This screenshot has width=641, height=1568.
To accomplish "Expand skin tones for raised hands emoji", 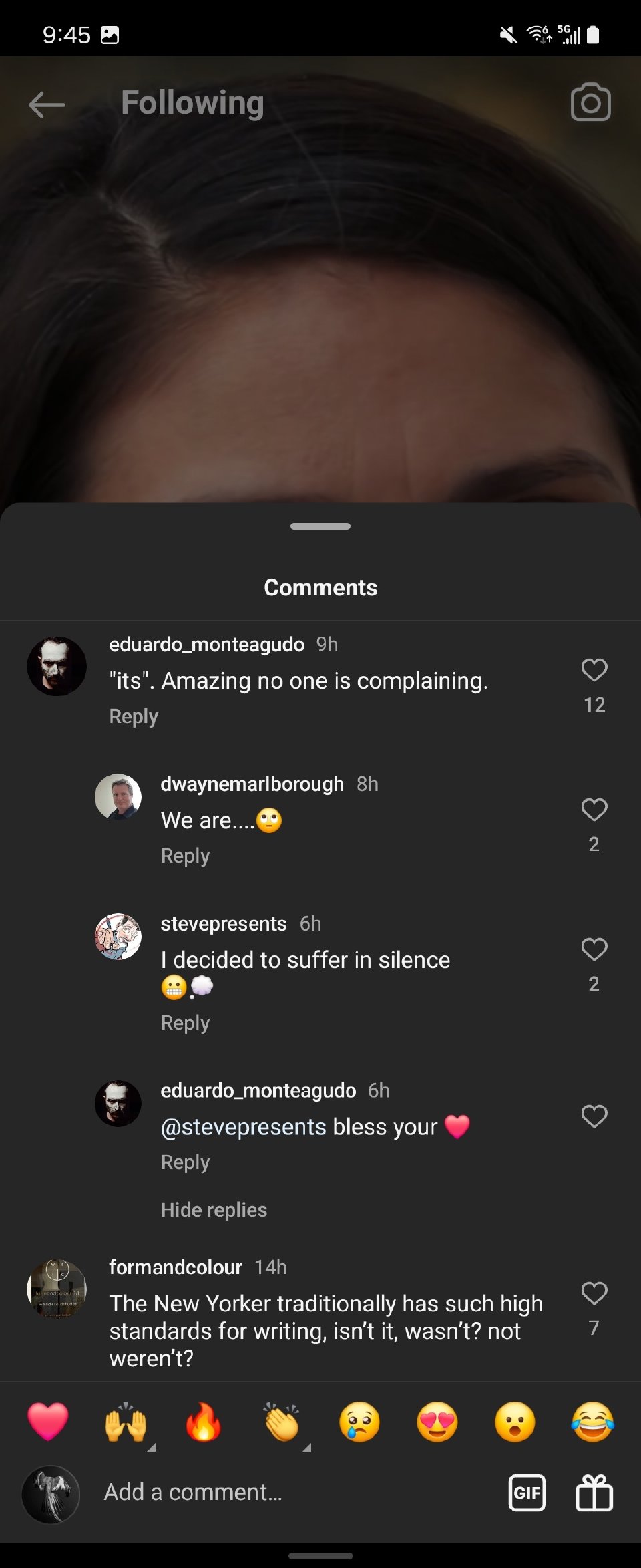I will (x=151, y=1448).
